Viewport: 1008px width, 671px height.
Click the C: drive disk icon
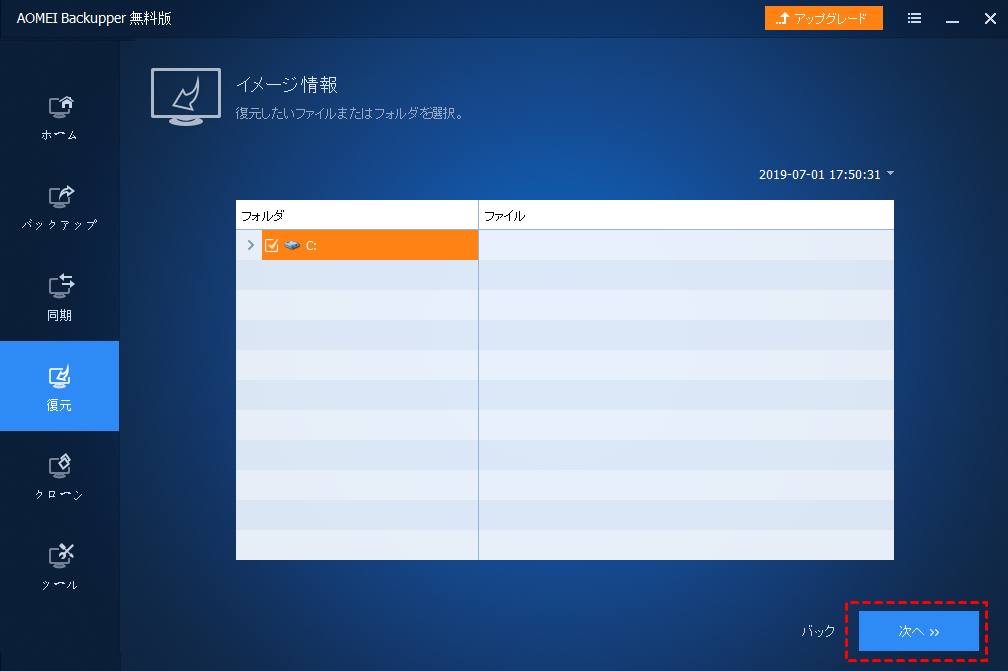(292, 245)
